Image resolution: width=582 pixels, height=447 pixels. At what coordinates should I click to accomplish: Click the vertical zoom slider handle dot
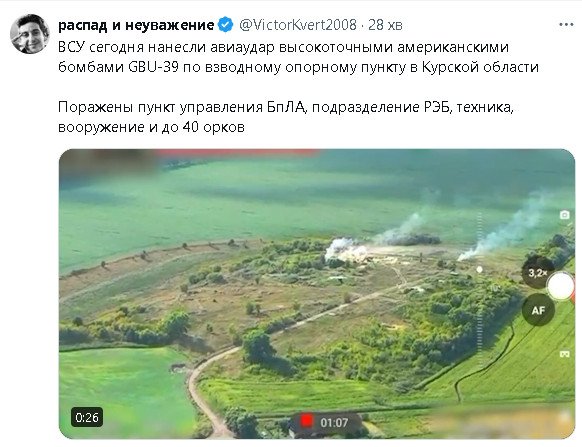(480, 270)
